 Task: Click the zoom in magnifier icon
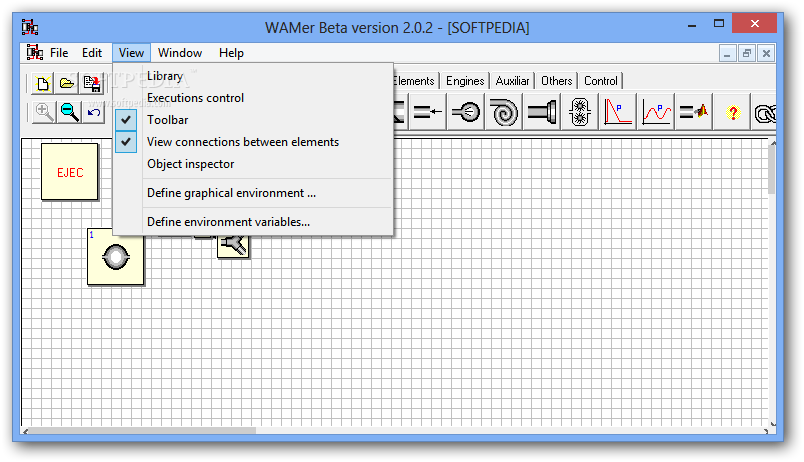coord(44,112)
